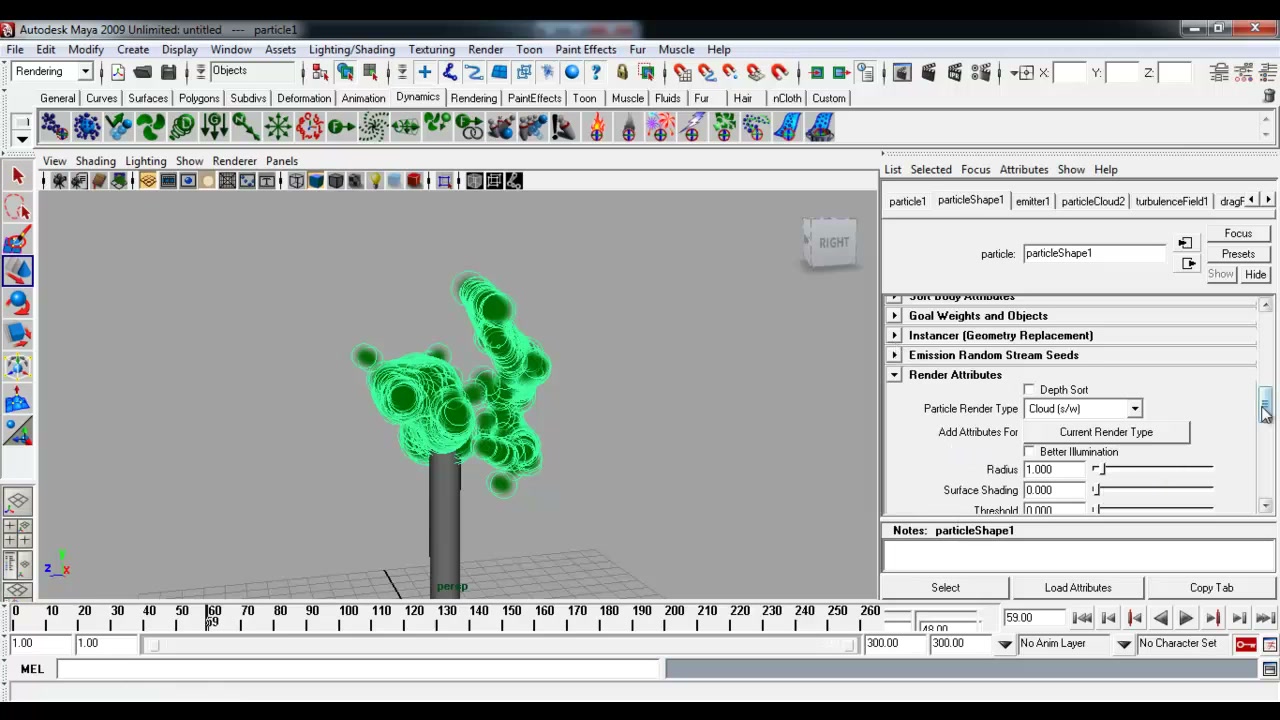
Task: Enable the Better Illumination checkbox
Action: point(1029,452)
